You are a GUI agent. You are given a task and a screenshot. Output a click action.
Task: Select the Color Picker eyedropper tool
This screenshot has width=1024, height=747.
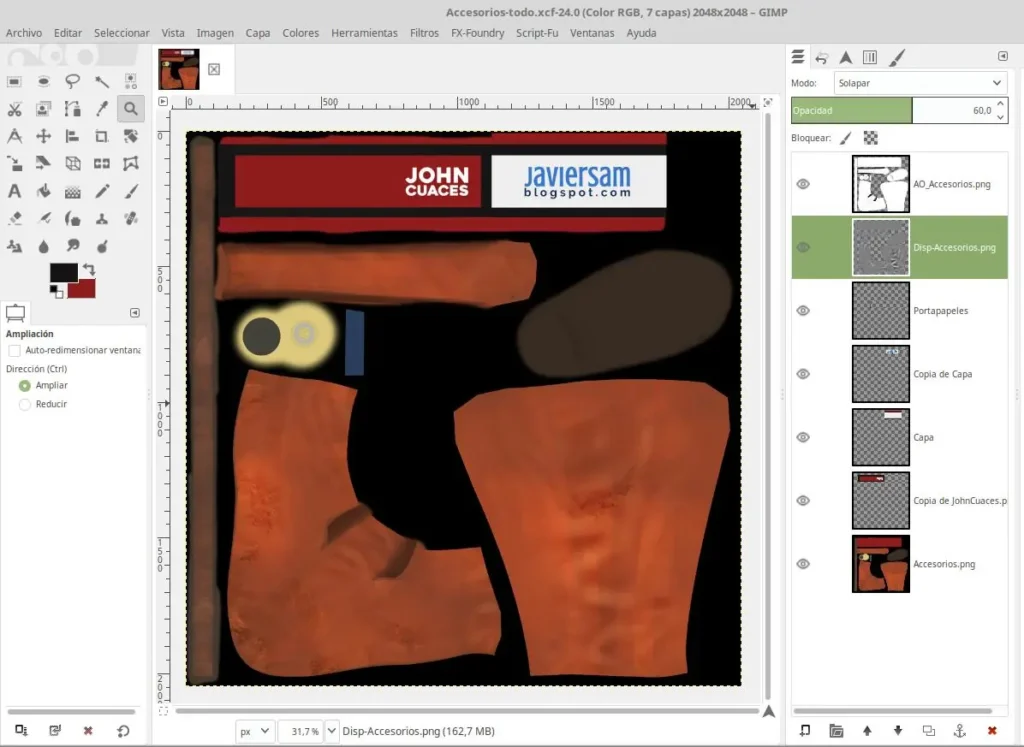(x=102, y=108)
